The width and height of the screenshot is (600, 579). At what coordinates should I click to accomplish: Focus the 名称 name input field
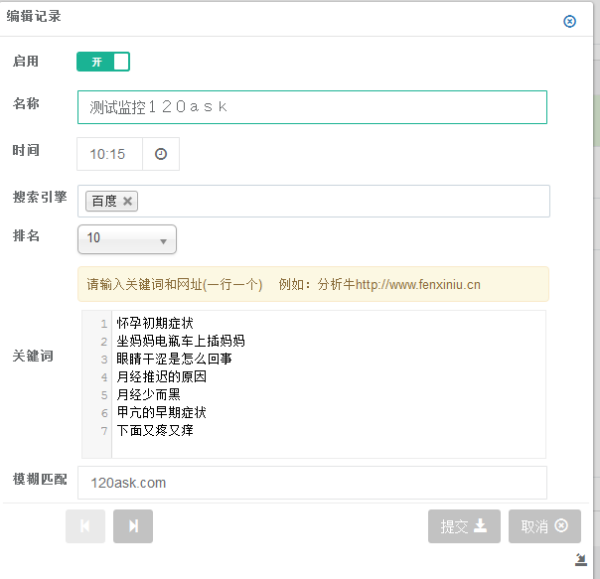(312, 107)
